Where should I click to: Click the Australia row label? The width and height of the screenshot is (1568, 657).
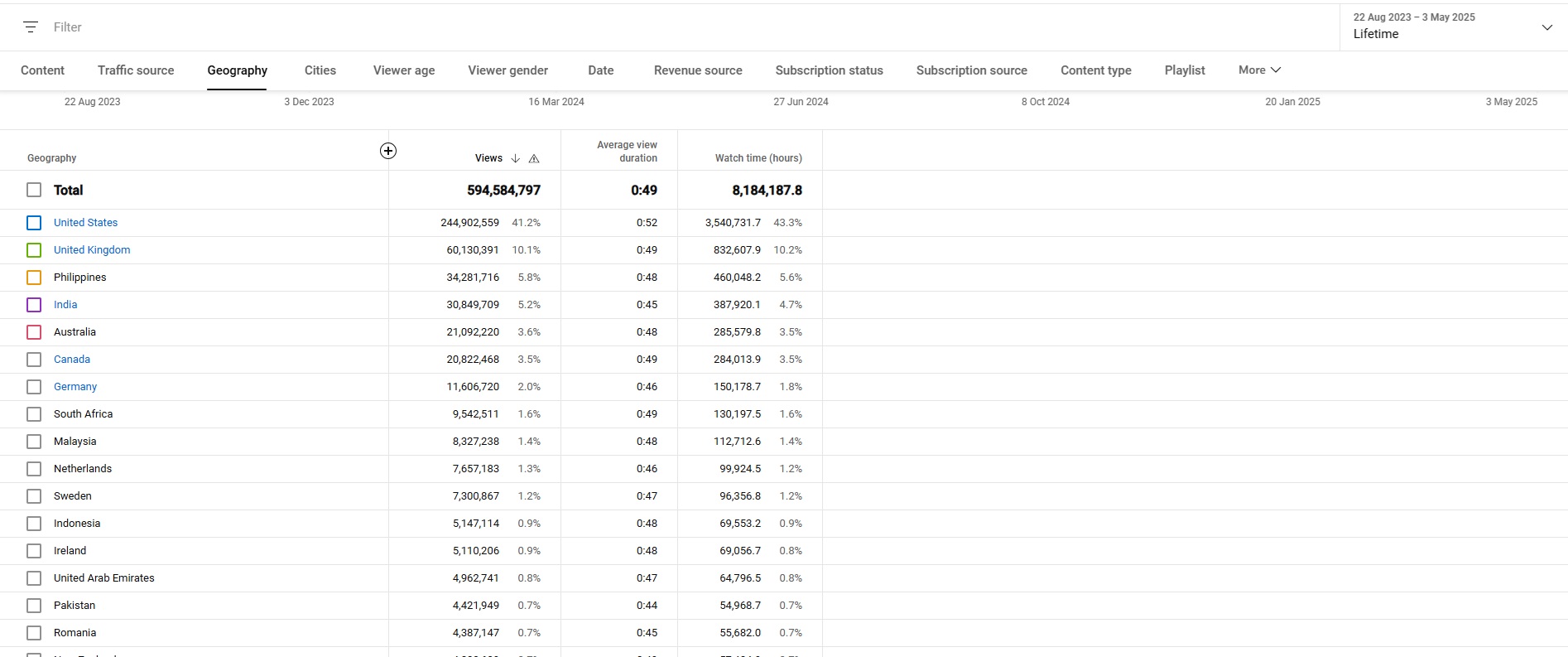(x=75, y=332)
